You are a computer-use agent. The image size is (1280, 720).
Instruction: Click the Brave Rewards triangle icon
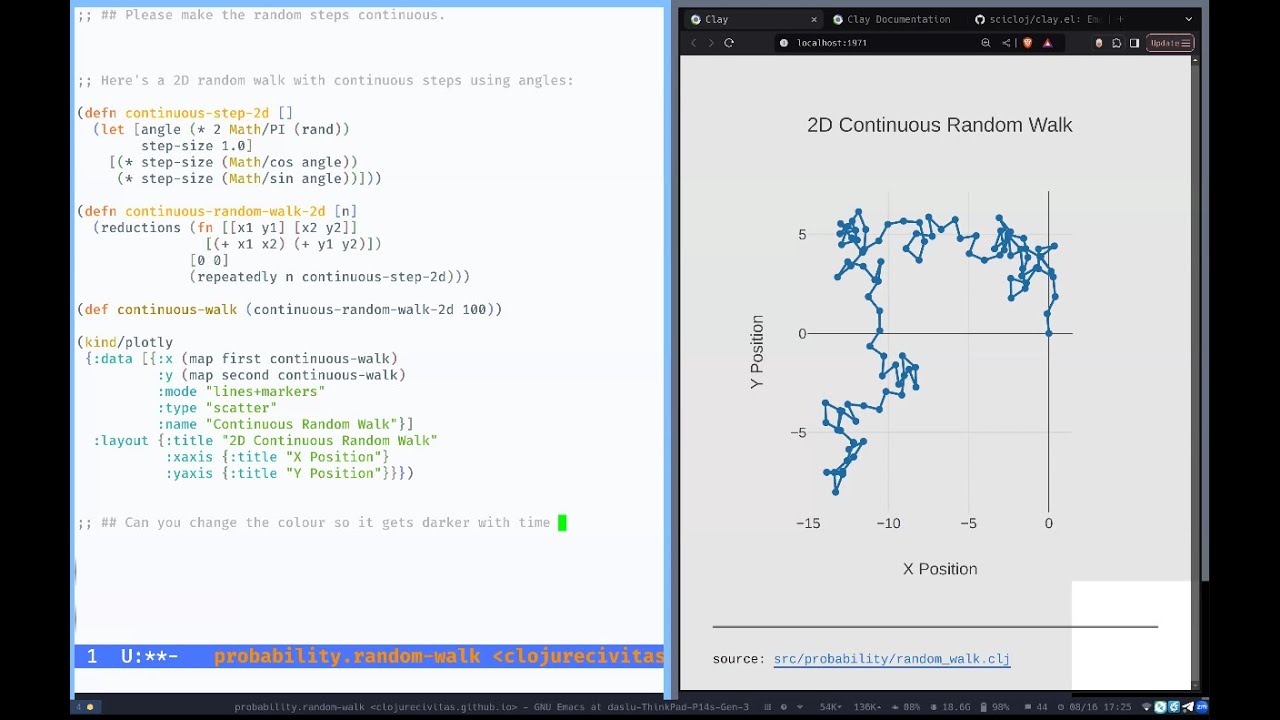point(1047,43)
